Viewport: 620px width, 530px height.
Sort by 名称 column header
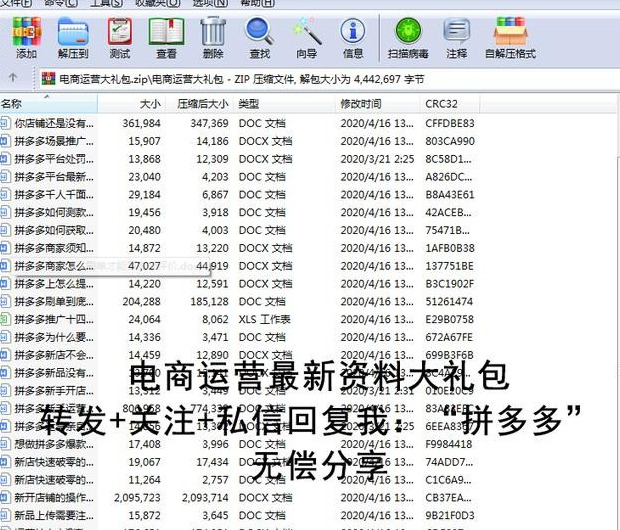coord(49,104)
